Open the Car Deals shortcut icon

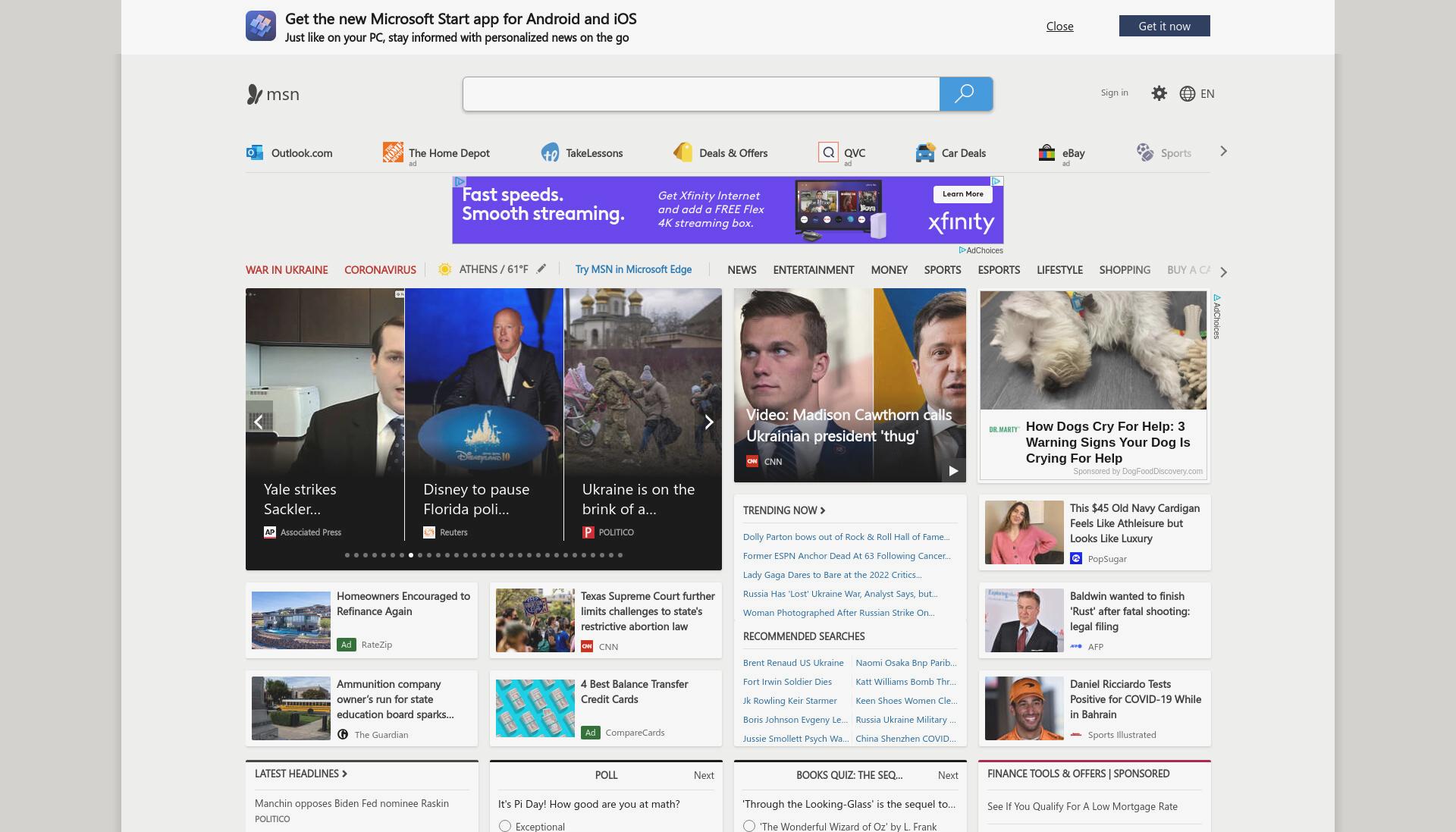[925, 152]
